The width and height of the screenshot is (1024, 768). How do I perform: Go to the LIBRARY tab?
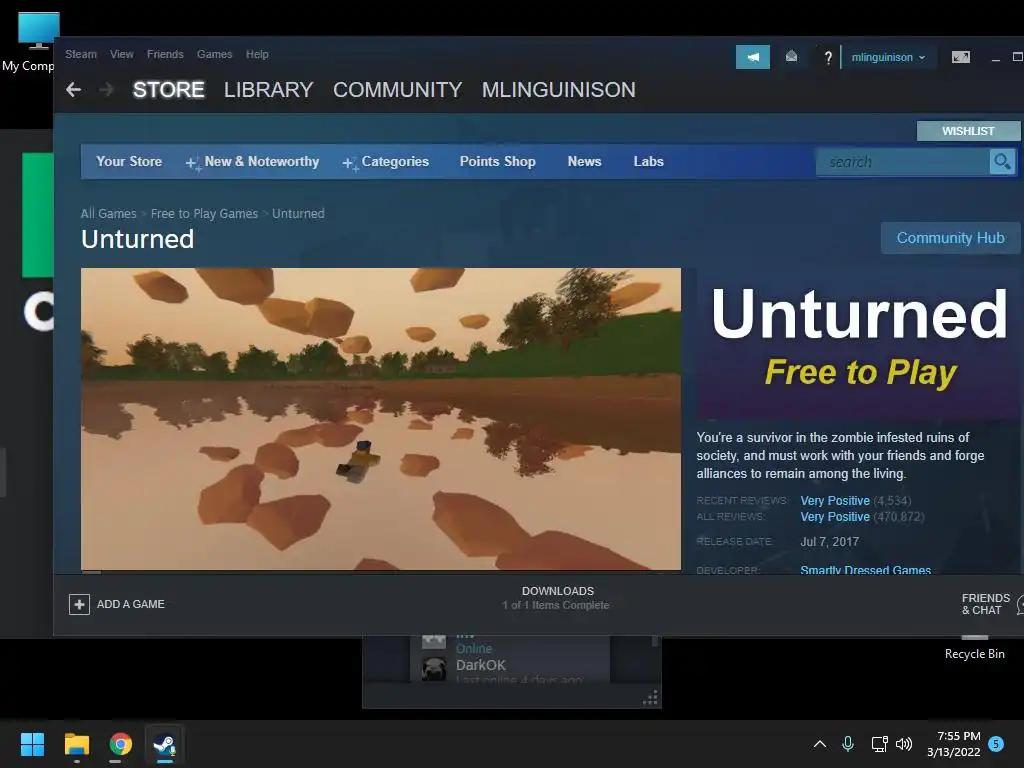point(268,89)
